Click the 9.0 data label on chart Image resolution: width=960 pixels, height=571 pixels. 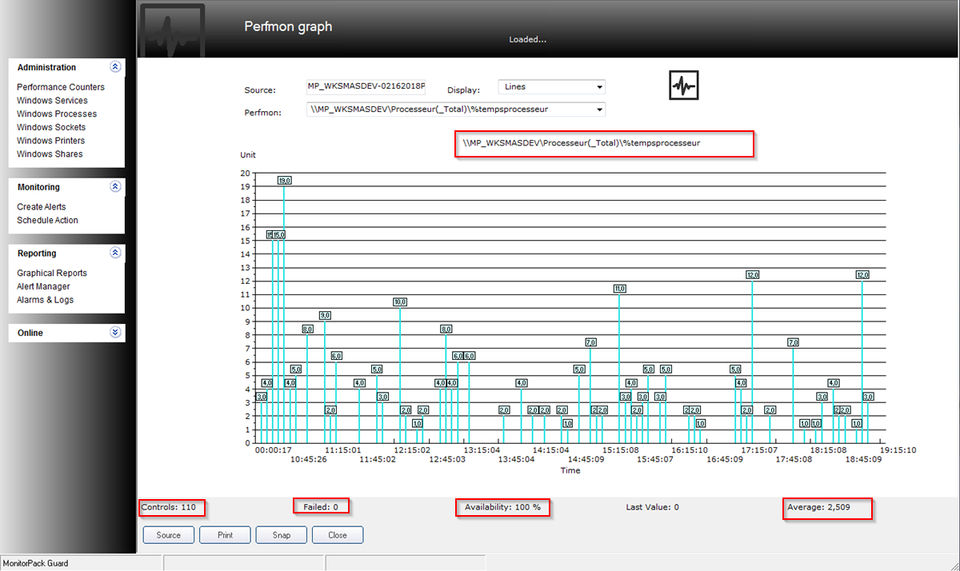pyautogui.click(x=324, y=315)
